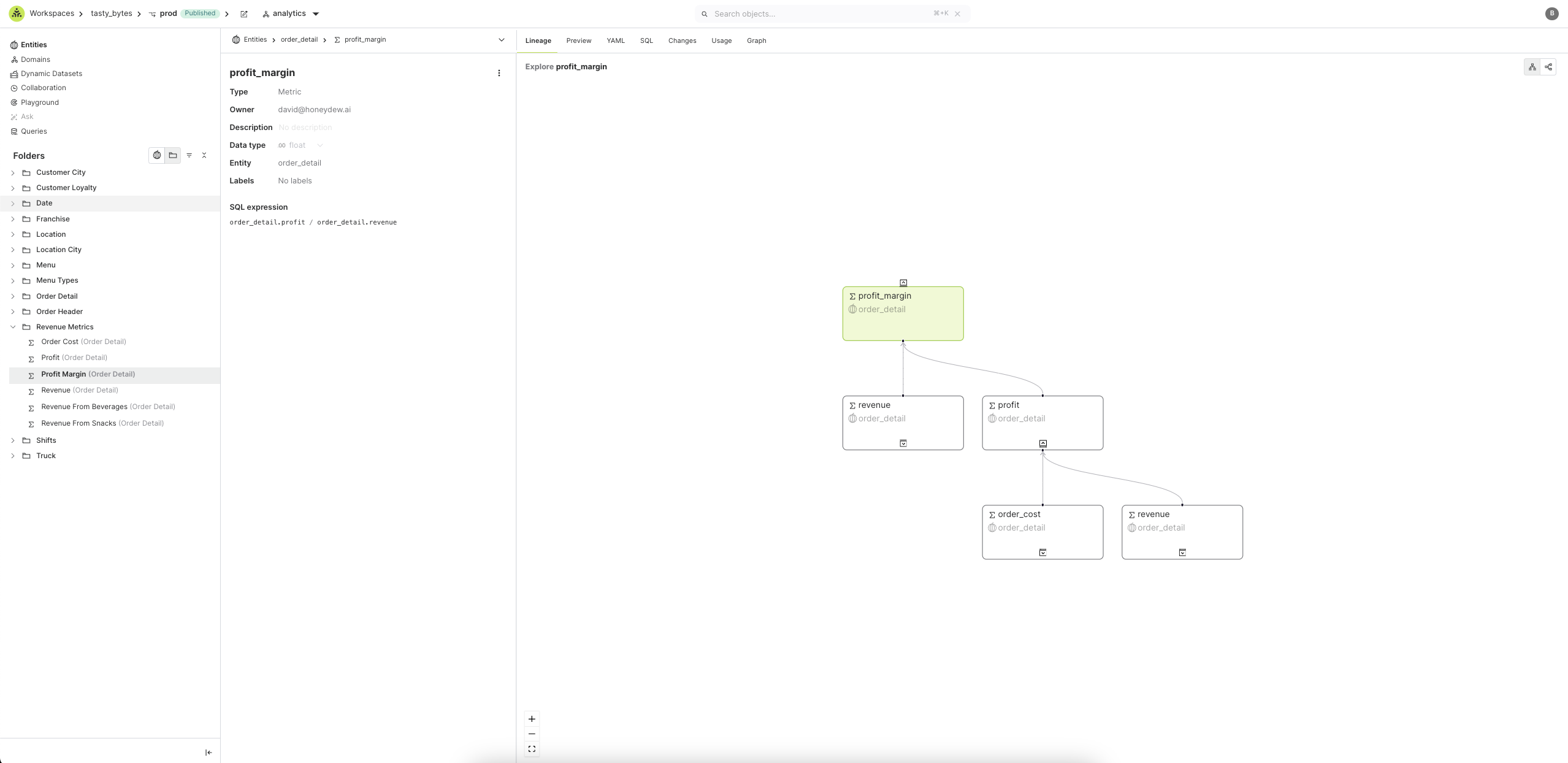Zoom in the lineage graph
Image resolution: width=1568 pixels, height=763 pixels.
pyautogui.click(x=532, y=719)
